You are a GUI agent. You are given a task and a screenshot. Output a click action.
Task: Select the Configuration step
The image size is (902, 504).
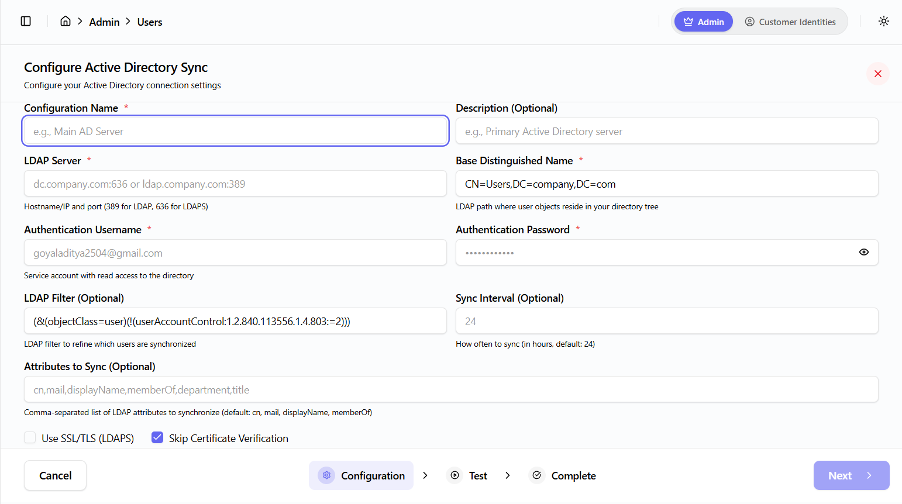click(x=361, y=476)
